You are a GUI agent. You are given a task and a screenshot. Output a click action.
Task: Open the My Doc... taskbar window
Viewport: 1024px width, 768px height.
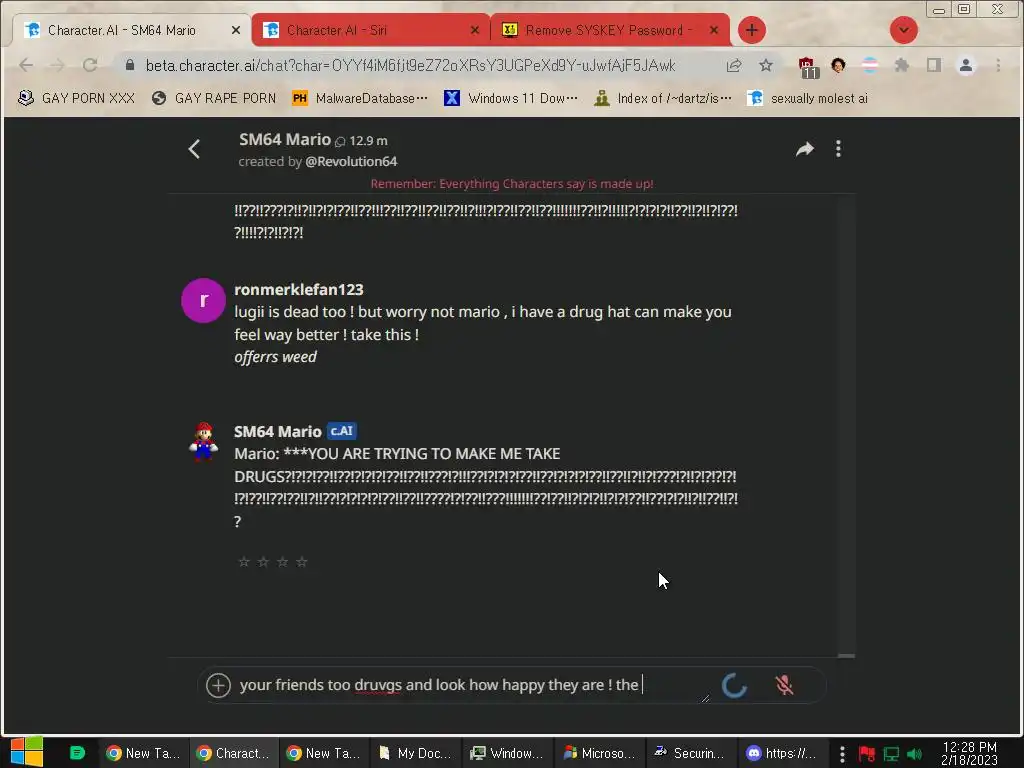415,753
